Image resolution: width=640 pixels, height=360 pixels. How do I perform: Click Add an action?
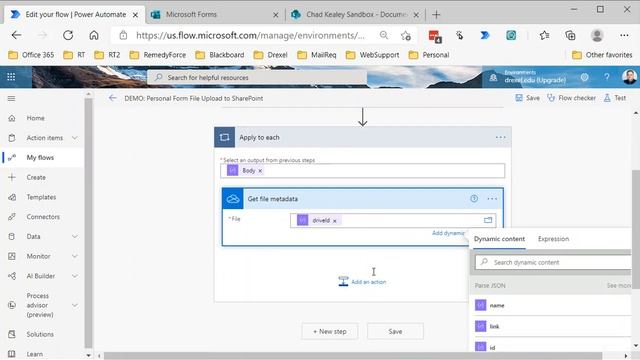click(362, 282)
